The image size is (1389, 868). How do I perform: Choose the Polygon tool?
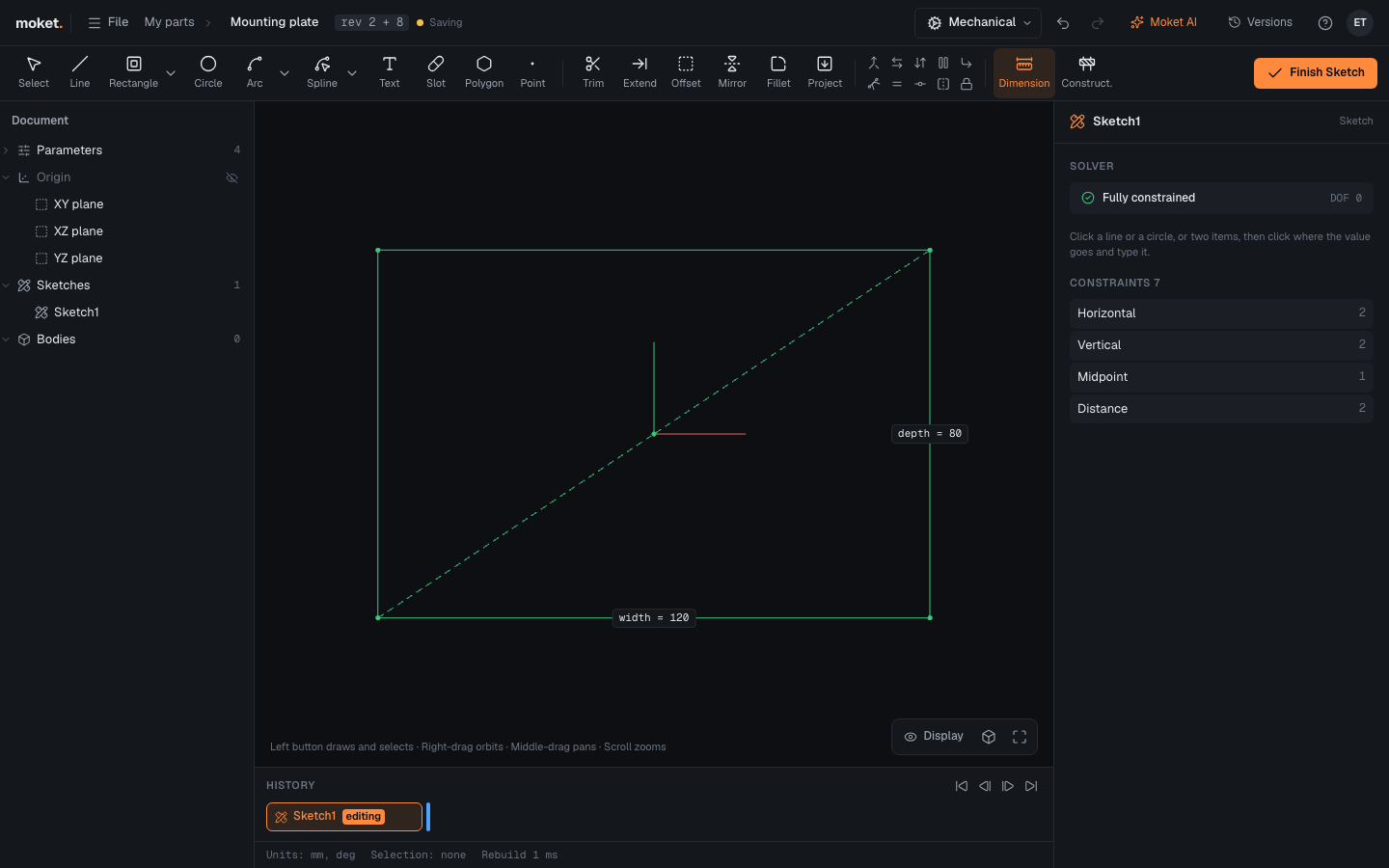tap(484, 72)
